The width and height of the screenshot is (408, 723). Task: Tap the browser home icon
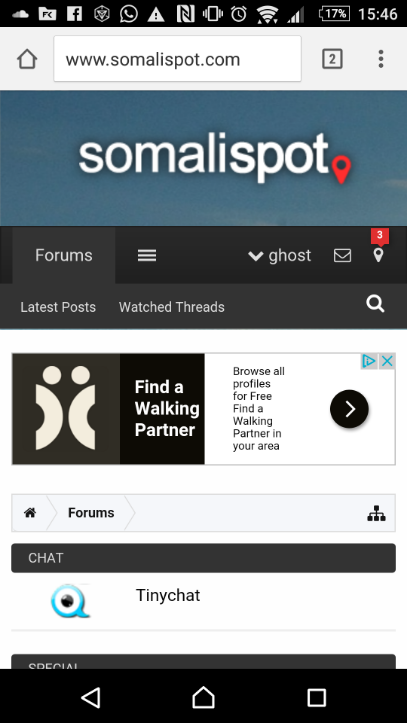[27, 59]
